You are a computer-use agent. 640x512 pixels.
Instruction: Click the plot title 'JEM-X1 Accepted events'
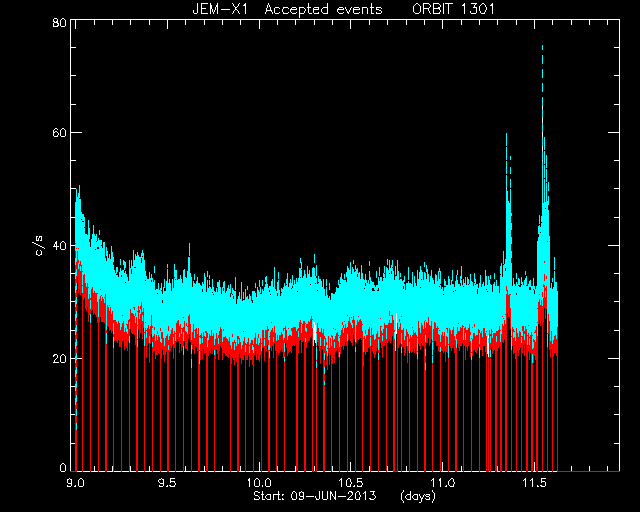click(287, 9)
